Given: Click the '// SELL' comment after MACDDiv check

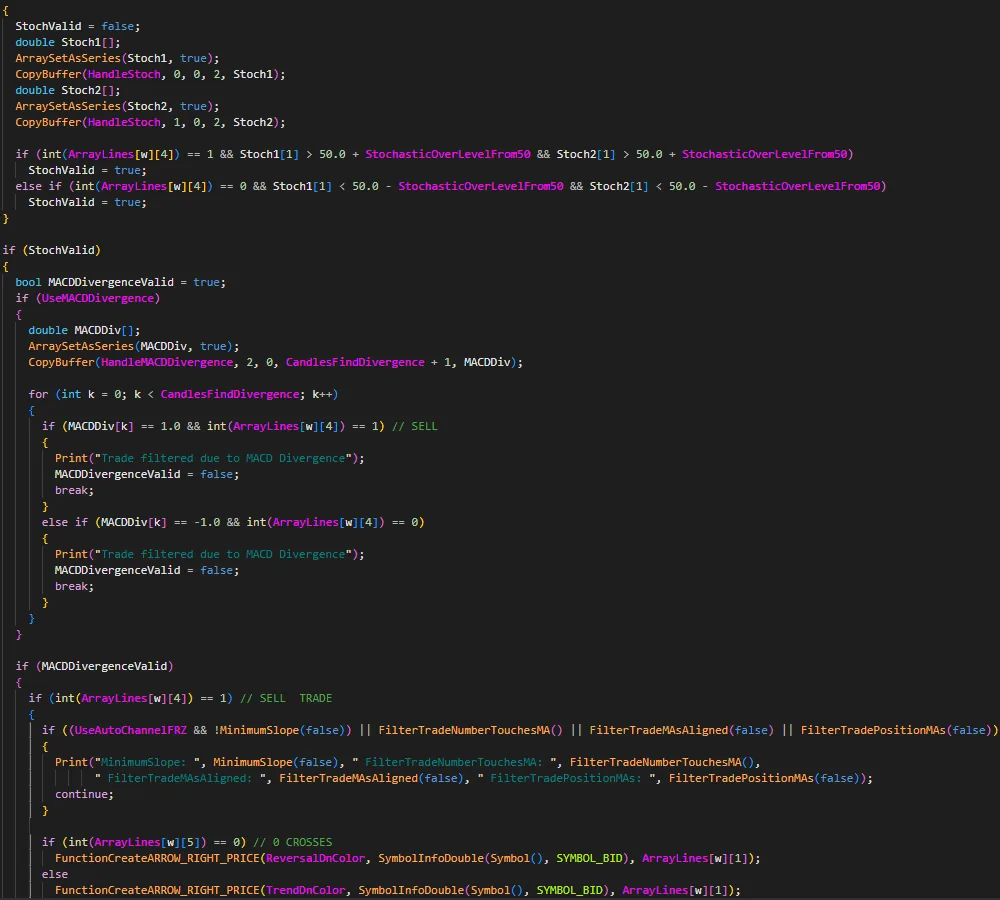Looking at the screenshot, I should (415, 426).
